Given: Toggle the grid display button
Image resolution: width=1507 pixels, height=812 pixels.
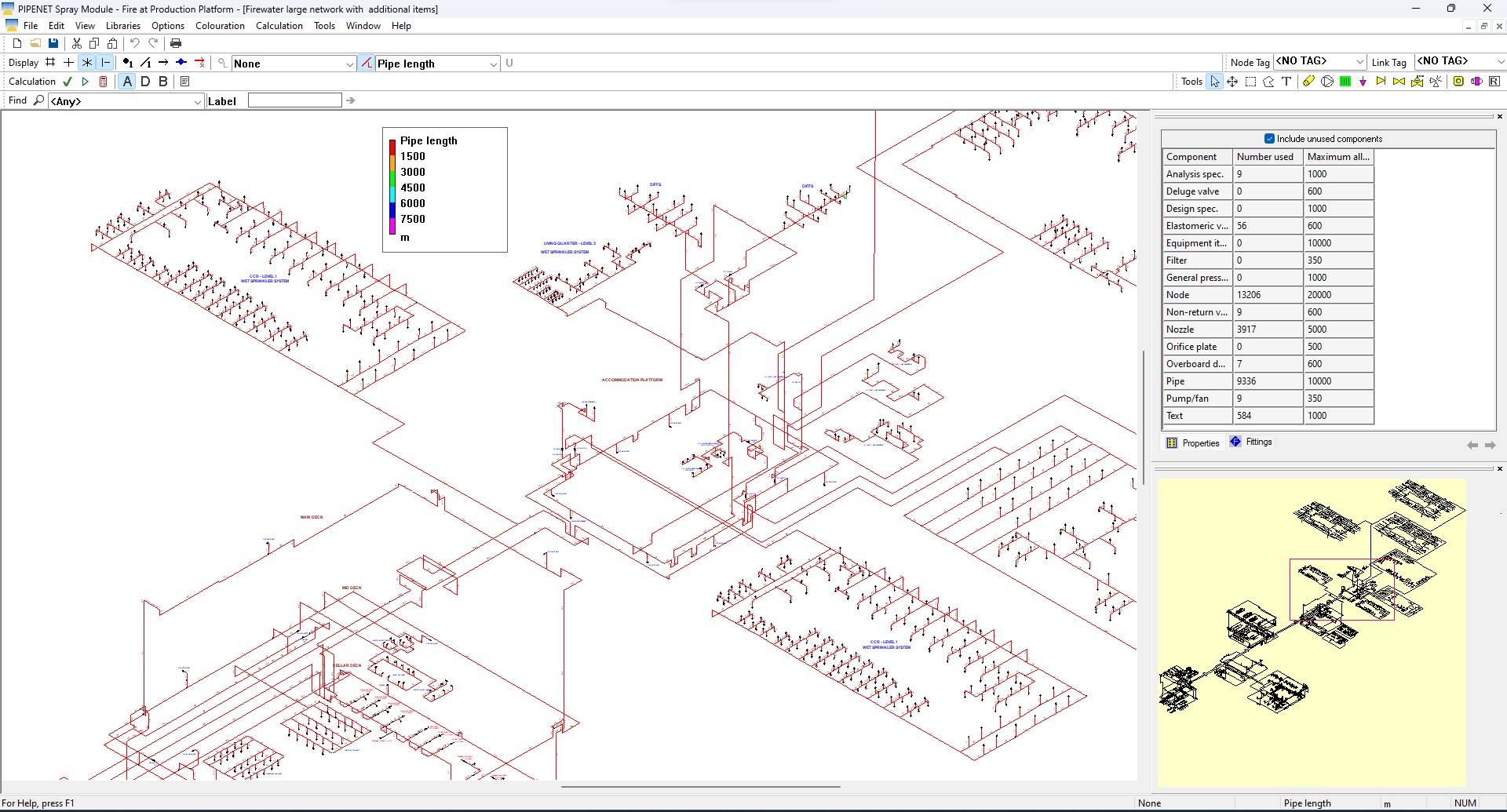Looking at the screenshot, I should (50, 63).
